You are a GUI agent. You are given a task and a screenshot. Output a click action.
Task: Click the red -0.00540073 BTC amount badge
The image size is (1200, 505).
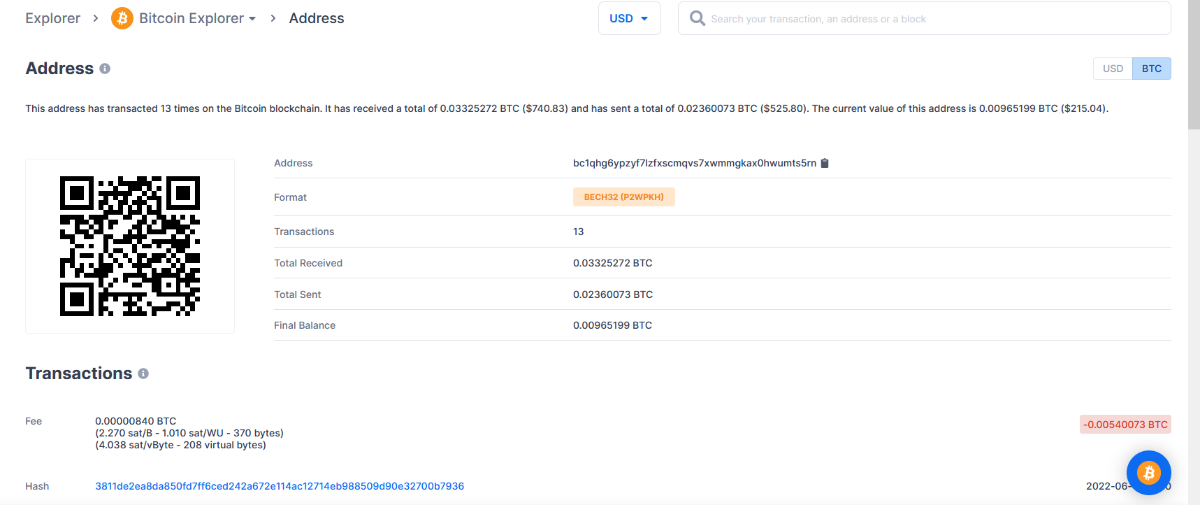[1125, 424]
